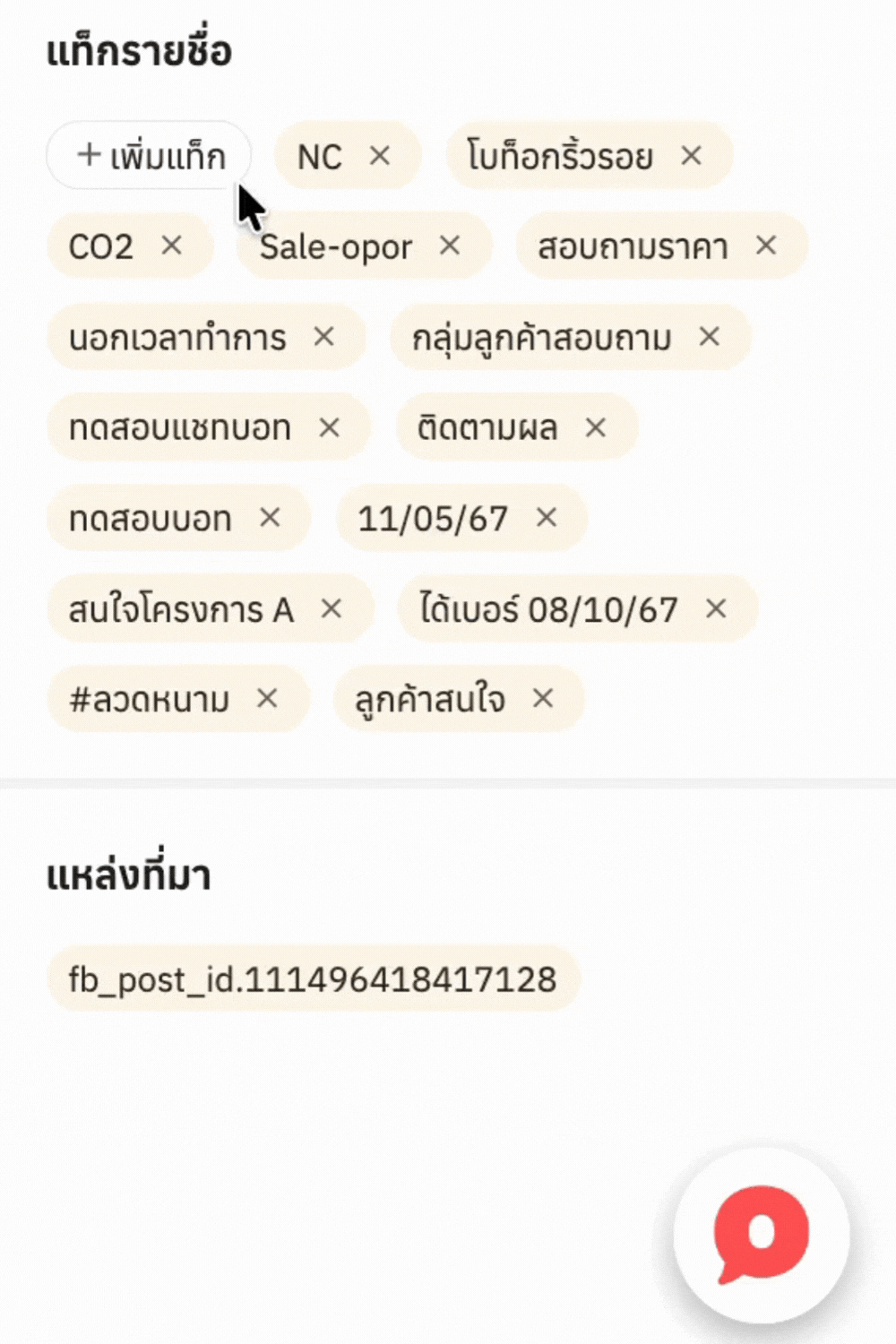Delete the 11/05/67 tag
This screenshot has height=1344, width=896.
pyautogui.click(x=547, y=518)
